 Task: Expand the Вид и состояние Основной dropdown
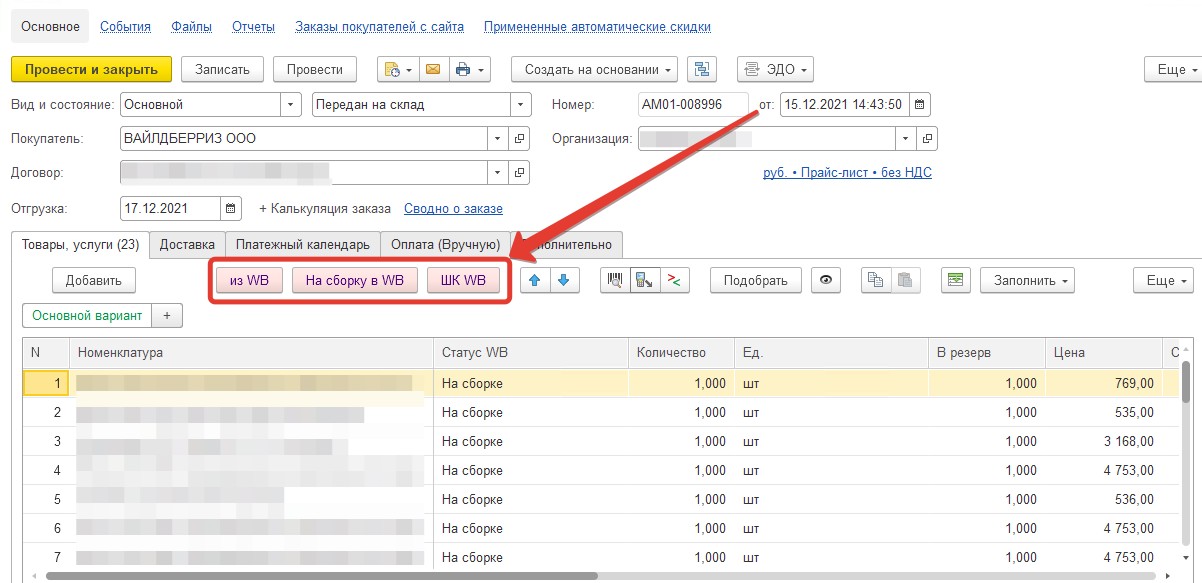point(290,104)
